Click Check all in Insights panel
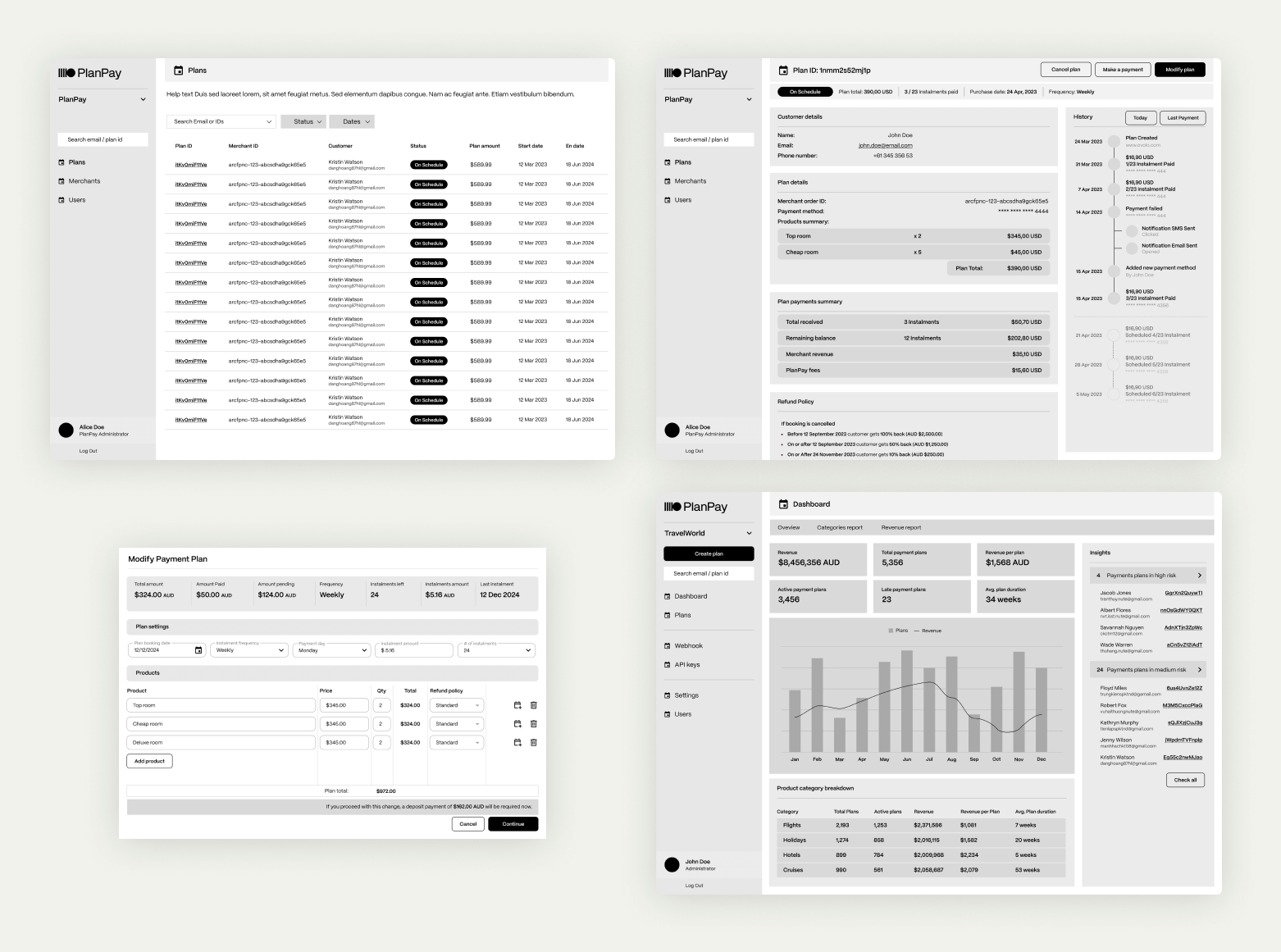The image size is (1281, 952). point(1185,780)
